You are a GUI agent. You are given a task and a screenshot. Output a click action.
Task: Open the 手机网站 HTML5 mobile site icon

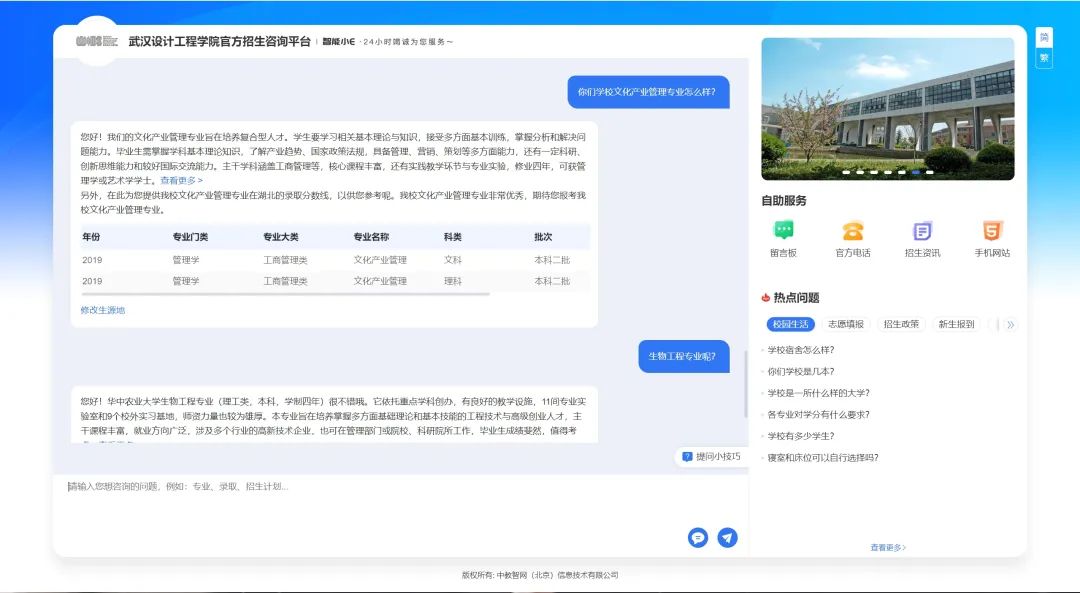coord(992,231)
